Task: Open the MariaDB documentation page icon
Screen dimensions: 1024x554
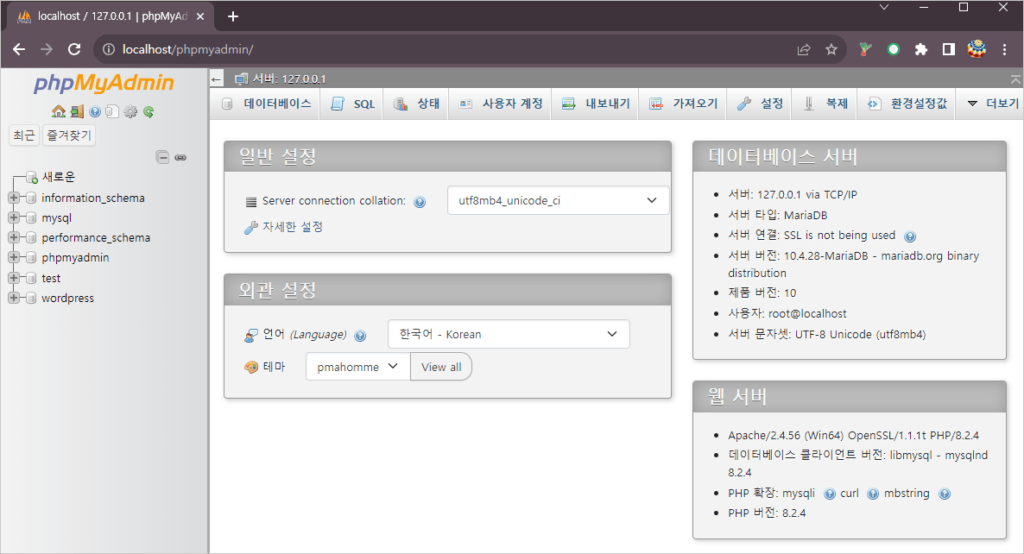Action: (112, 112)
